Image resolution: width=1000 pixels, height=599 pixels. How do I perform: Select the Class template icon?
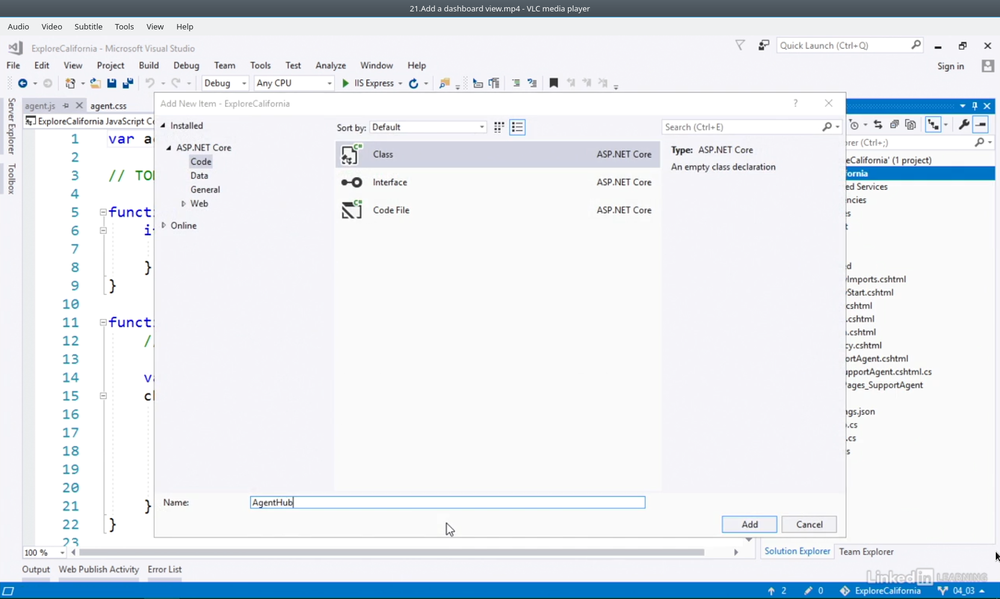(x=351, y=155)
